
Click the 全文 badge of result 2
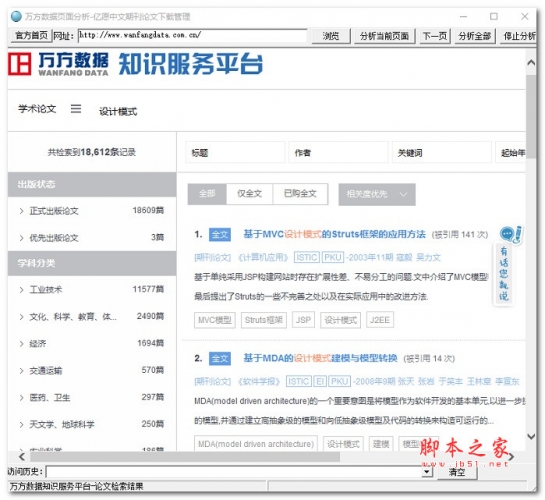tap(220, 359)
